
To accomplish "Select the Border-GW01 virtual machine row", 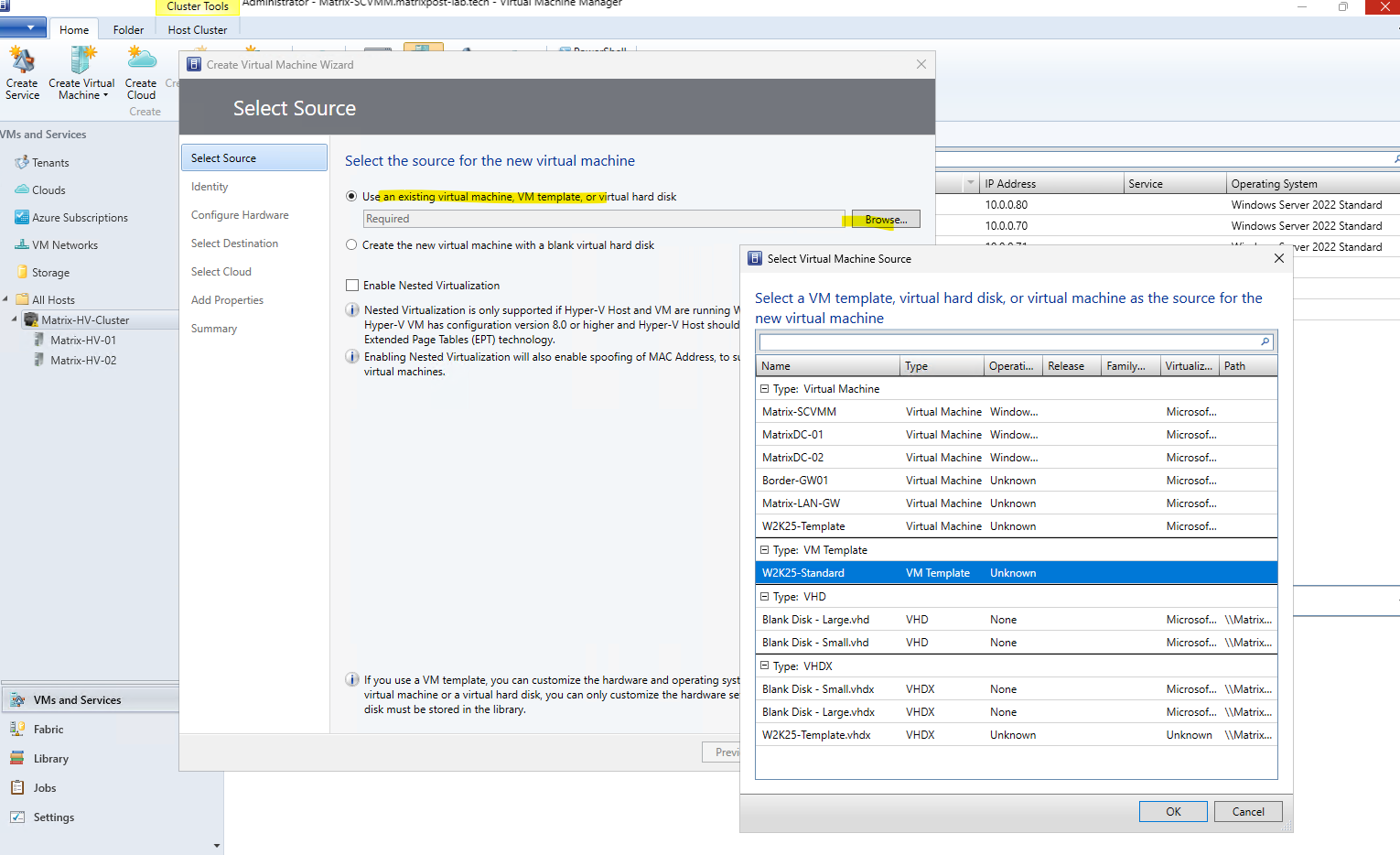I will pyautogui.click(x=1017, y=481).
